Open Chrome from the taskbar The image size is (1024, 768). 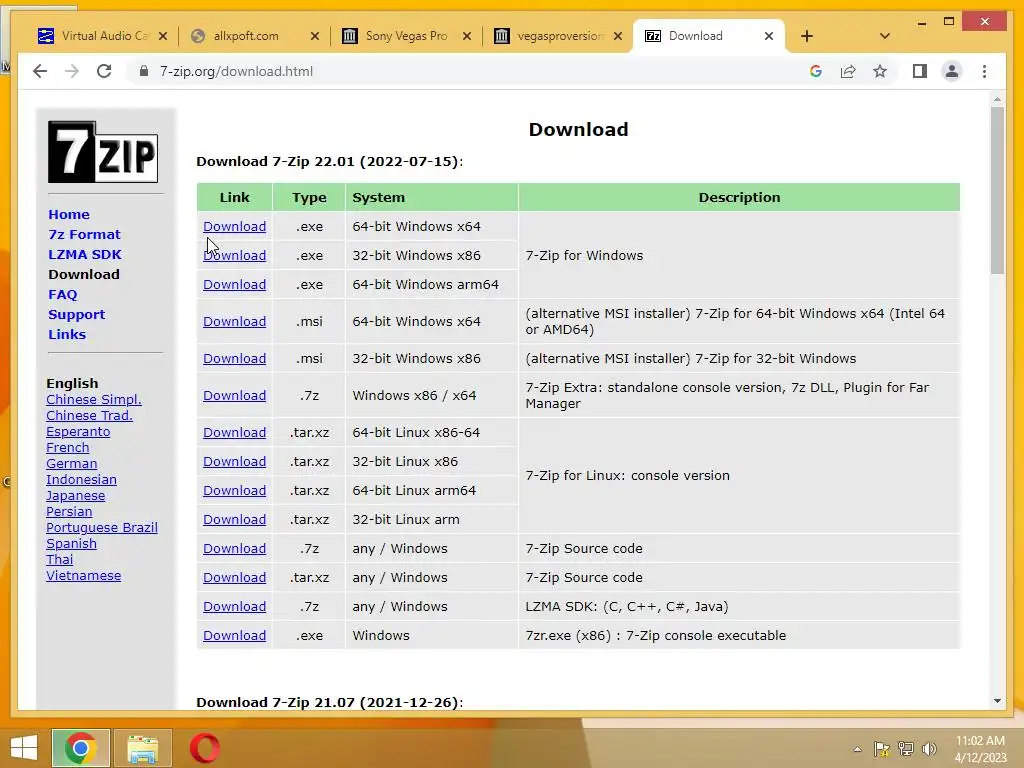pos(80,748)
